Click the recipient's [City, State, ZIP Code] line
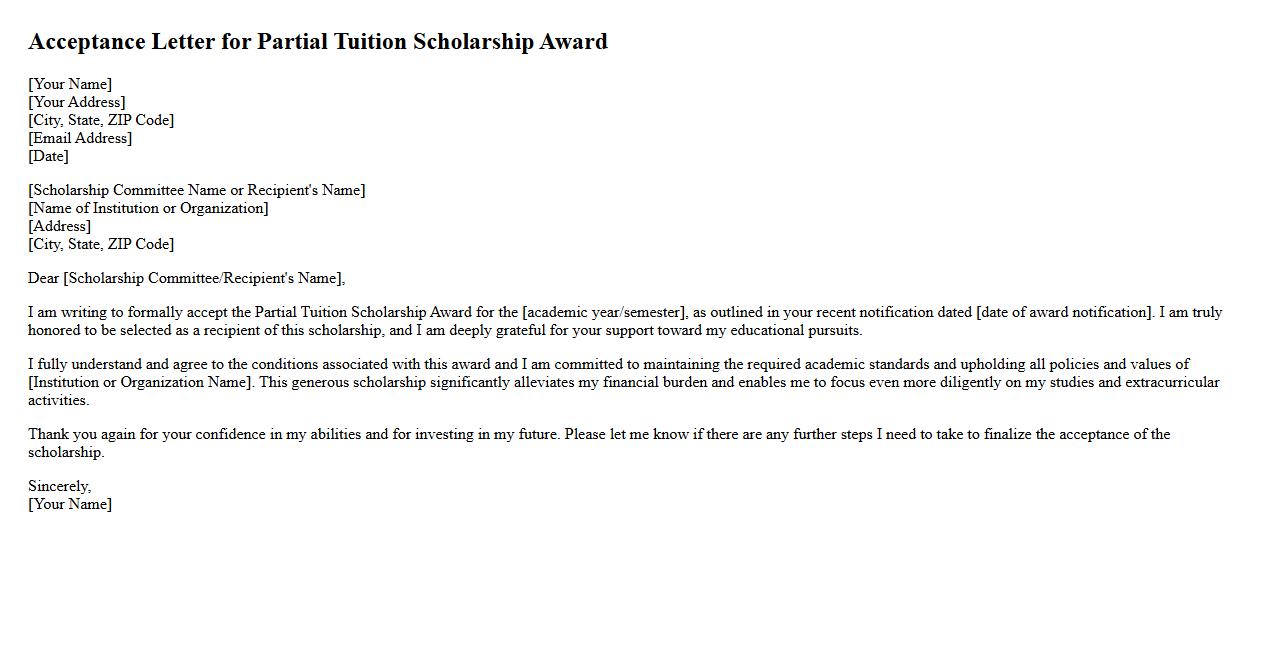Viewport: 1278px width, 650px height. tap(101, 244)
